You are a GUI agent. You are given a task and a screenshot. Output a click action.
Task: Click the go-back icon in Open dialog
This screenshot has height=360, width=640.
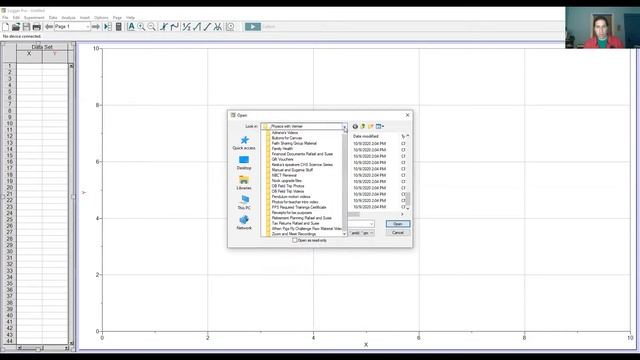(x=355, y=127)
